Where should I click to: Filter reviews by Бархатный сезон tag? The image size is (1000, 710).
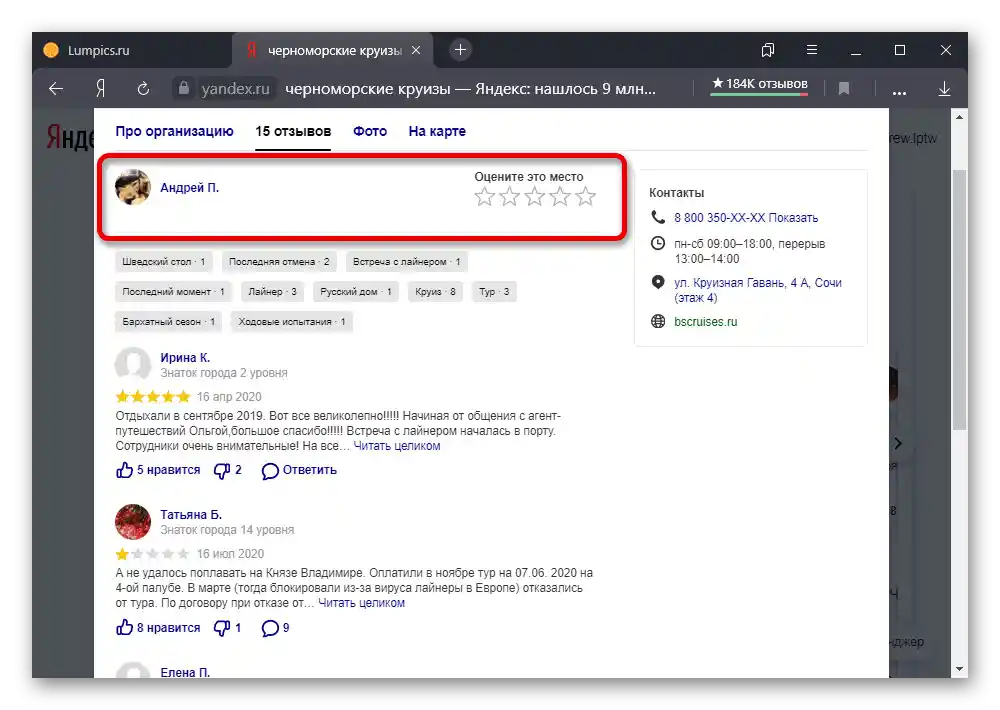[x=169, y=322]
